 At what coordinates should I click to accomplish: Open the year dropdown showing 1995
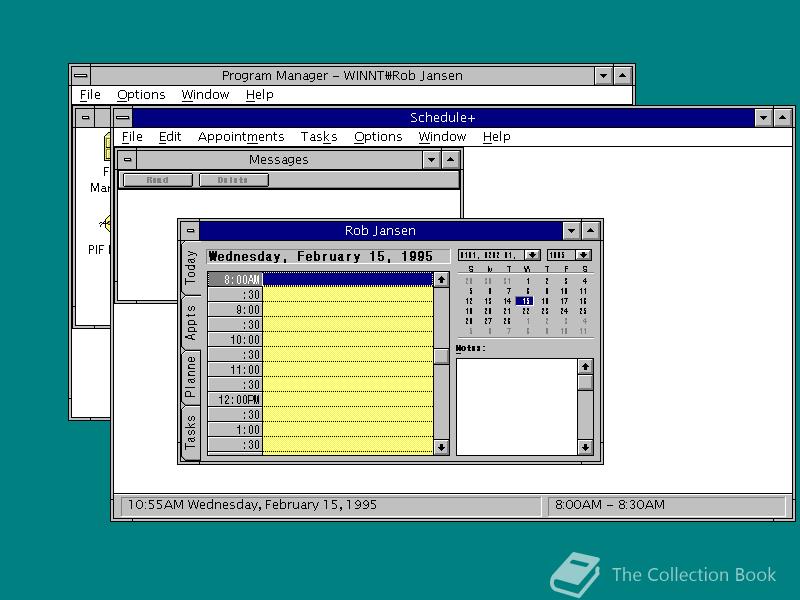[x=583, y=255]
